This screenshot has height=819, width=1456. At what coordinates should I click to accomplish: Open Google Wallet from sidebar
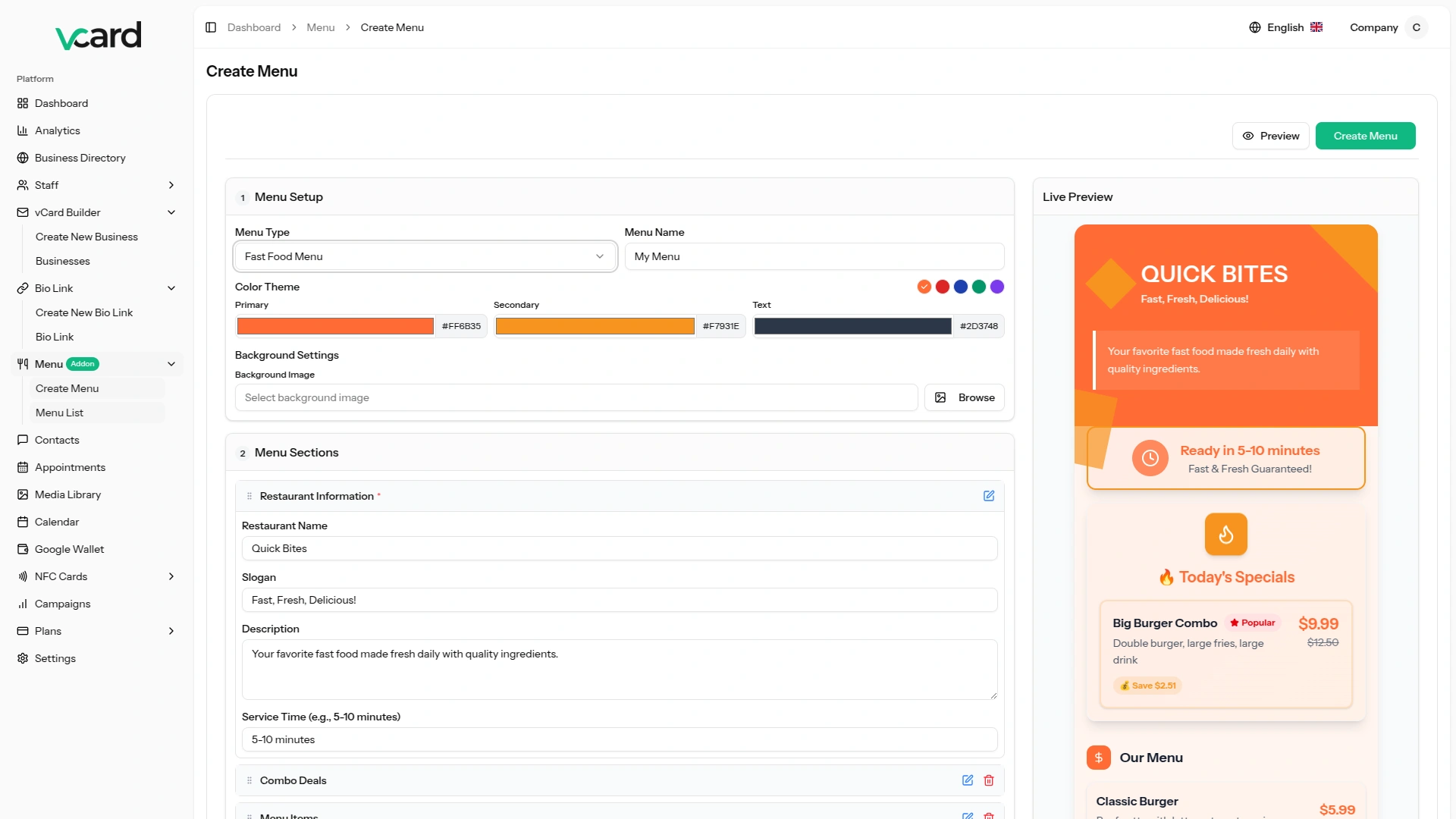(69, 549)
